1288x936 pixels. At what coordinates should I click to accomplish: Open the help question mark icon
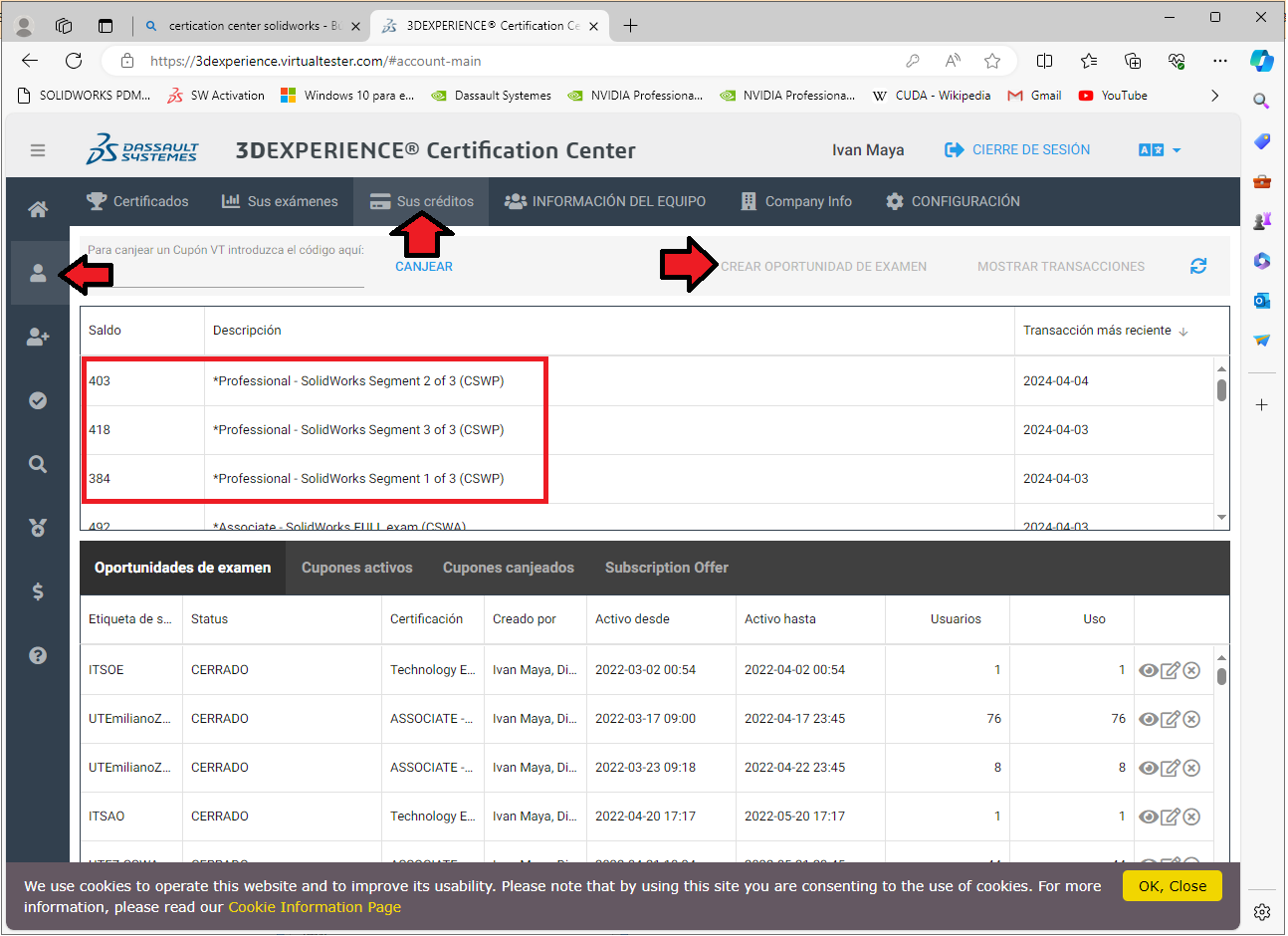click(x=38, y=655)
